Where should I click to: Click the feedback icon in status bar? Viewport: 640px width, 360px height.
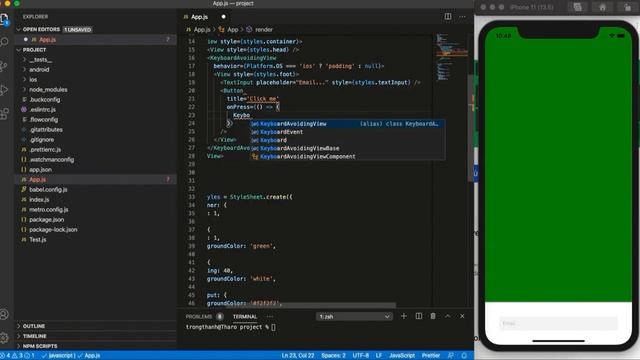pyautogui.click(x=451, y=356)
